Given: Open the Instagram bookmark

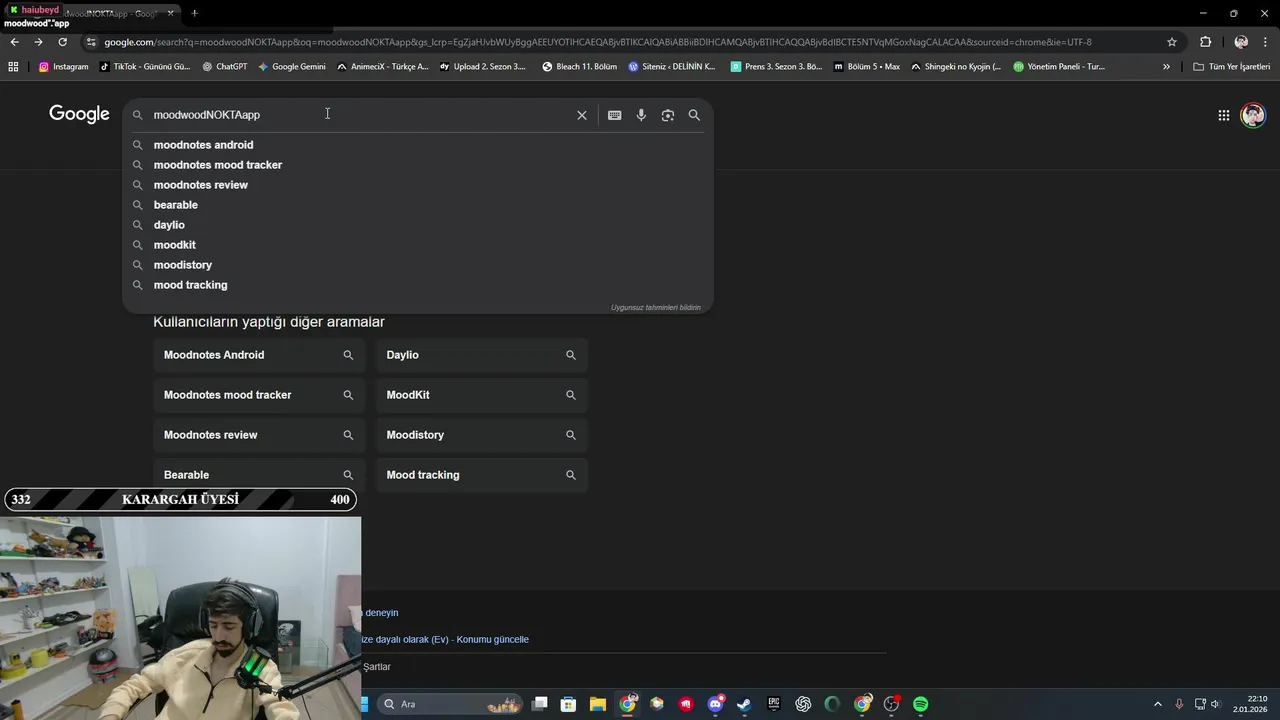Looking at the screenshot, I should pos(63,67).
